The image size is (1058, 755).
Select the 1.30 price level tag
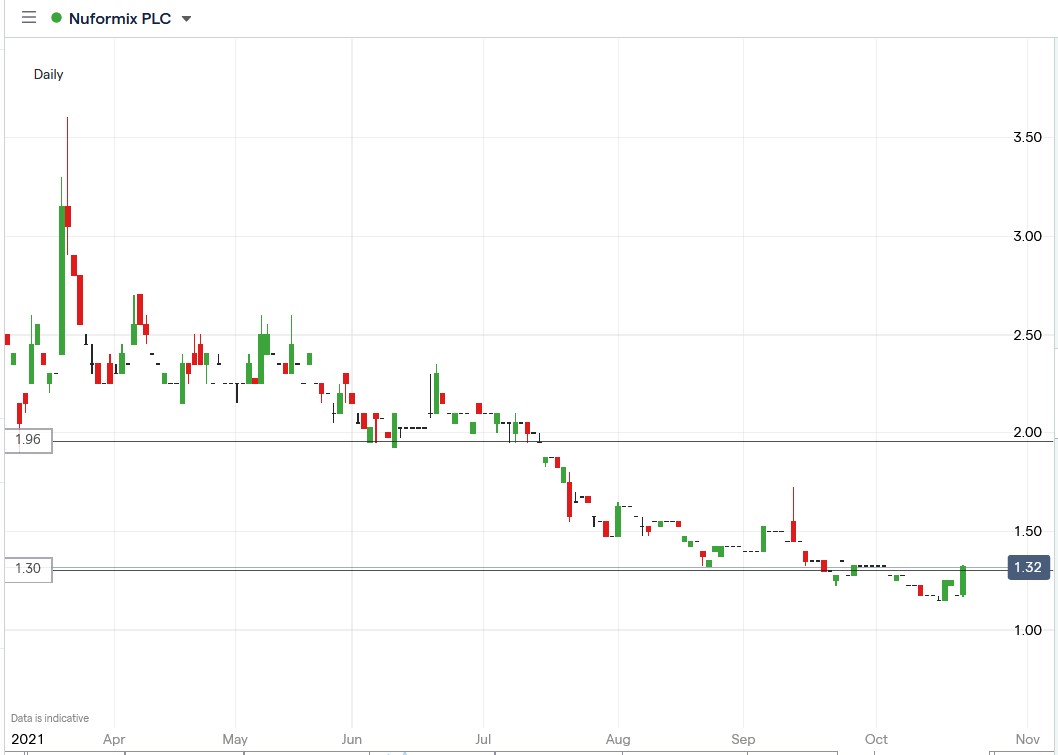[x=27, y=569]
